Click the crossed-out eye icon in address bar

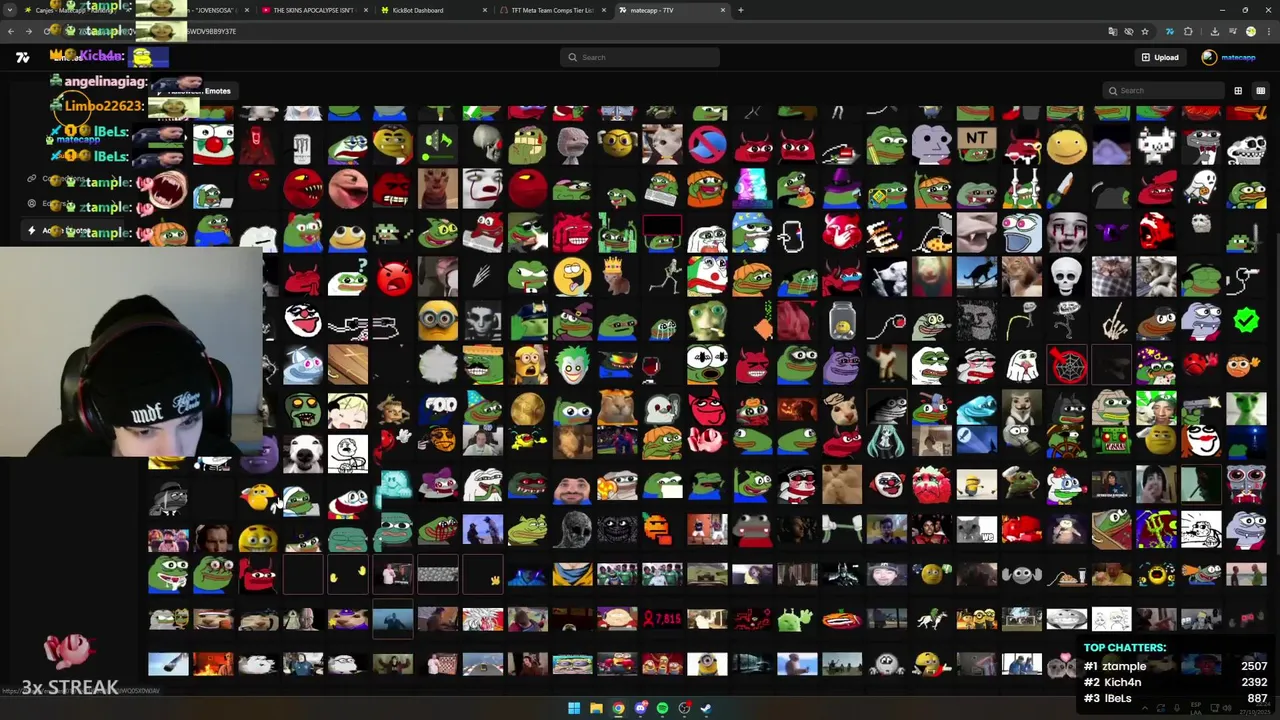pyautogui.click(x=1128, y=31)
